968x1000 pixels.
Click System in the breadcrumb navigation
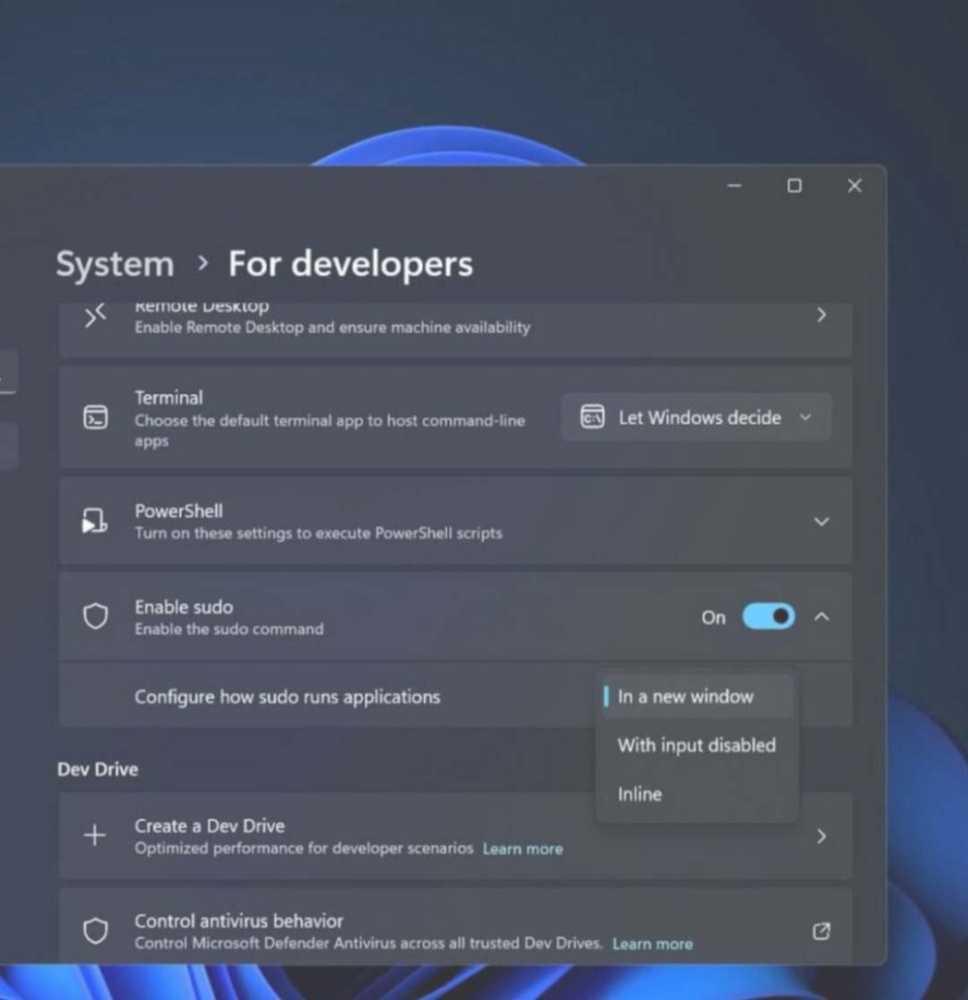click(114, 263)
